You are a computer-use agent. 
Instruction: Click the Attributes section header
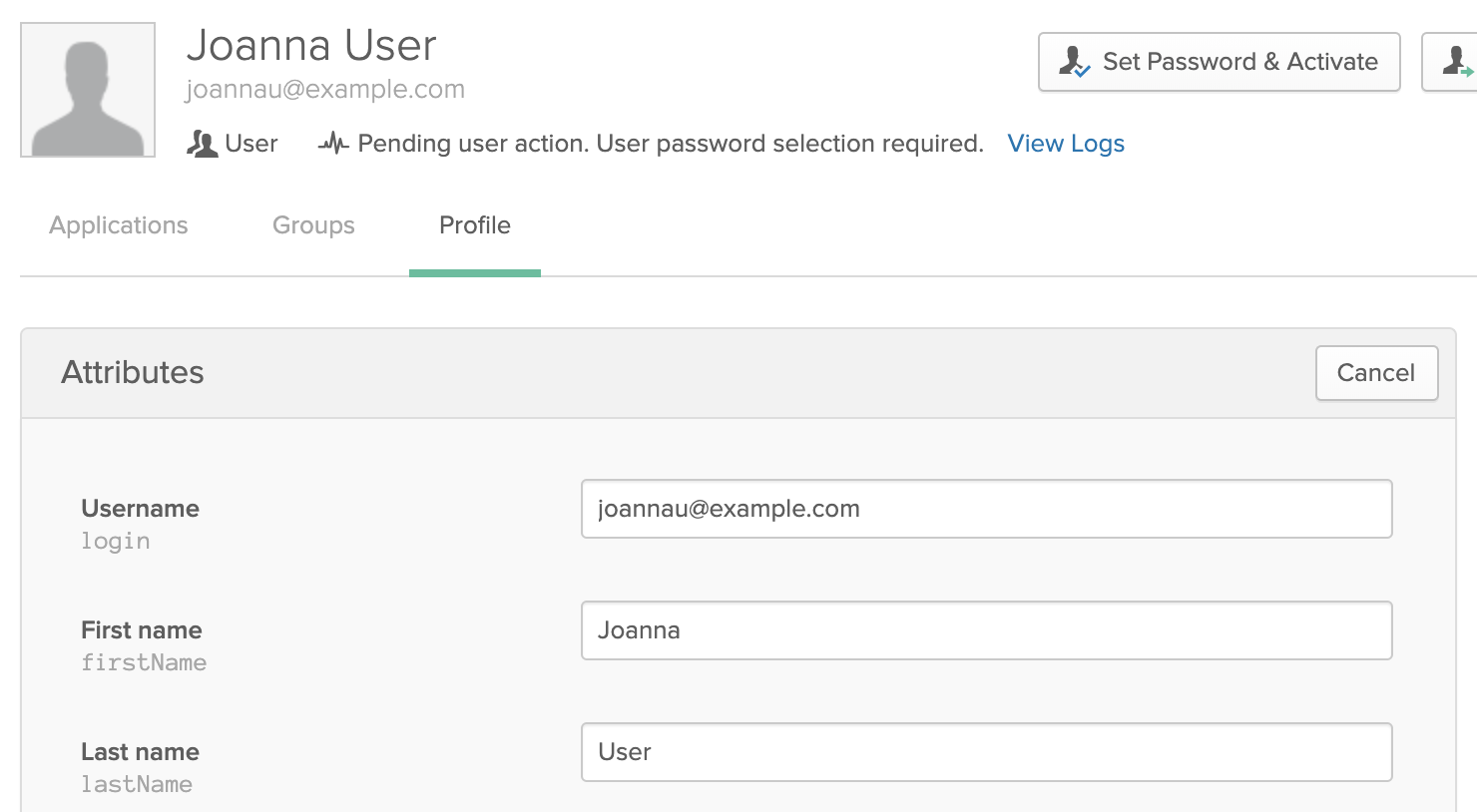(x=133, y=372)
